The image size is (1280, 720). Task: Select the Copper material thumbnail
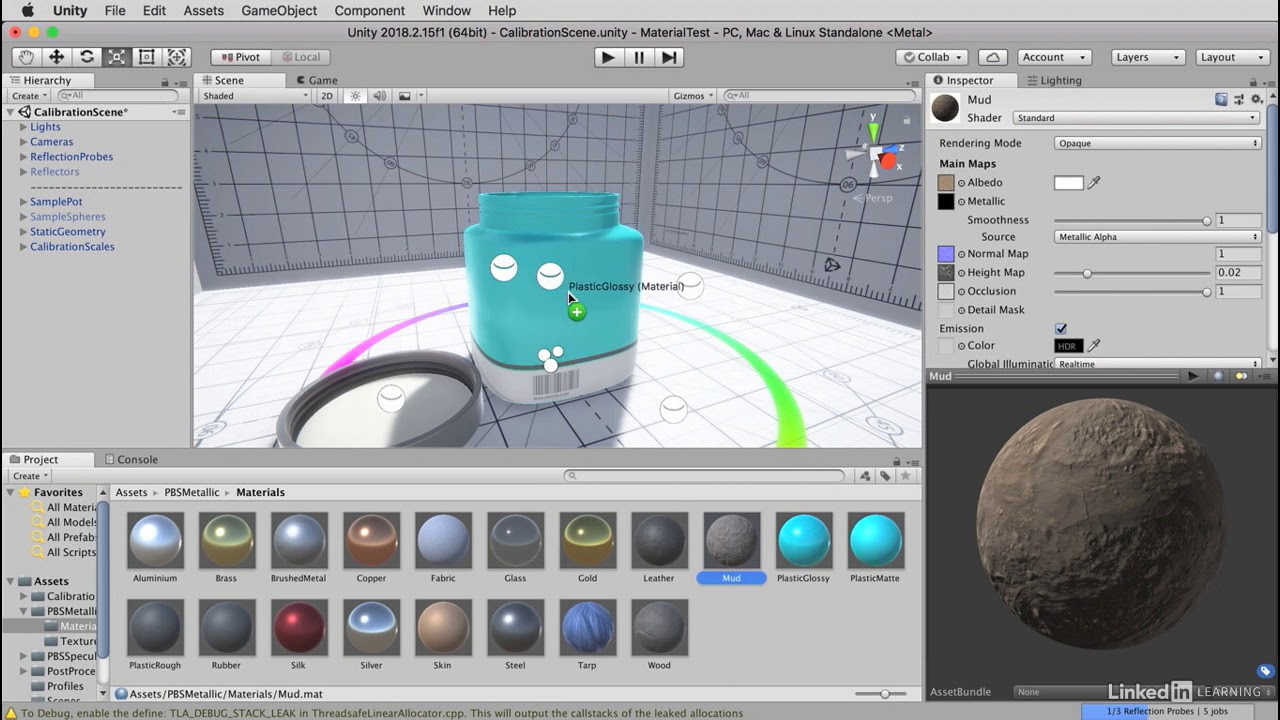371,540
